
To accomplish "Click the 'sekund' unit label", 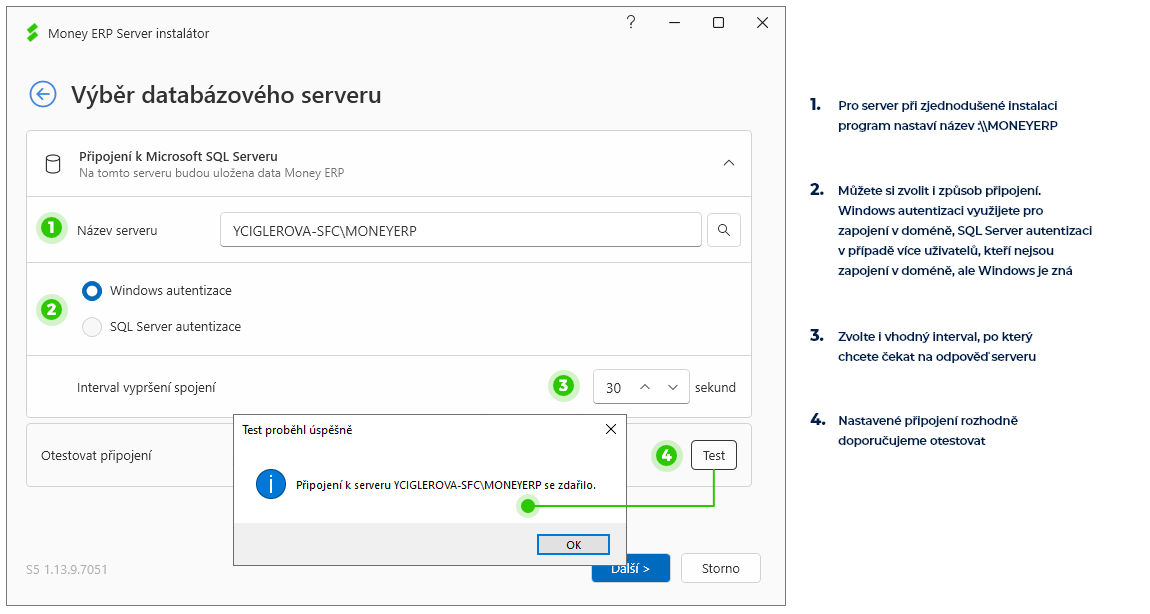I will click(x=715, y=387).
